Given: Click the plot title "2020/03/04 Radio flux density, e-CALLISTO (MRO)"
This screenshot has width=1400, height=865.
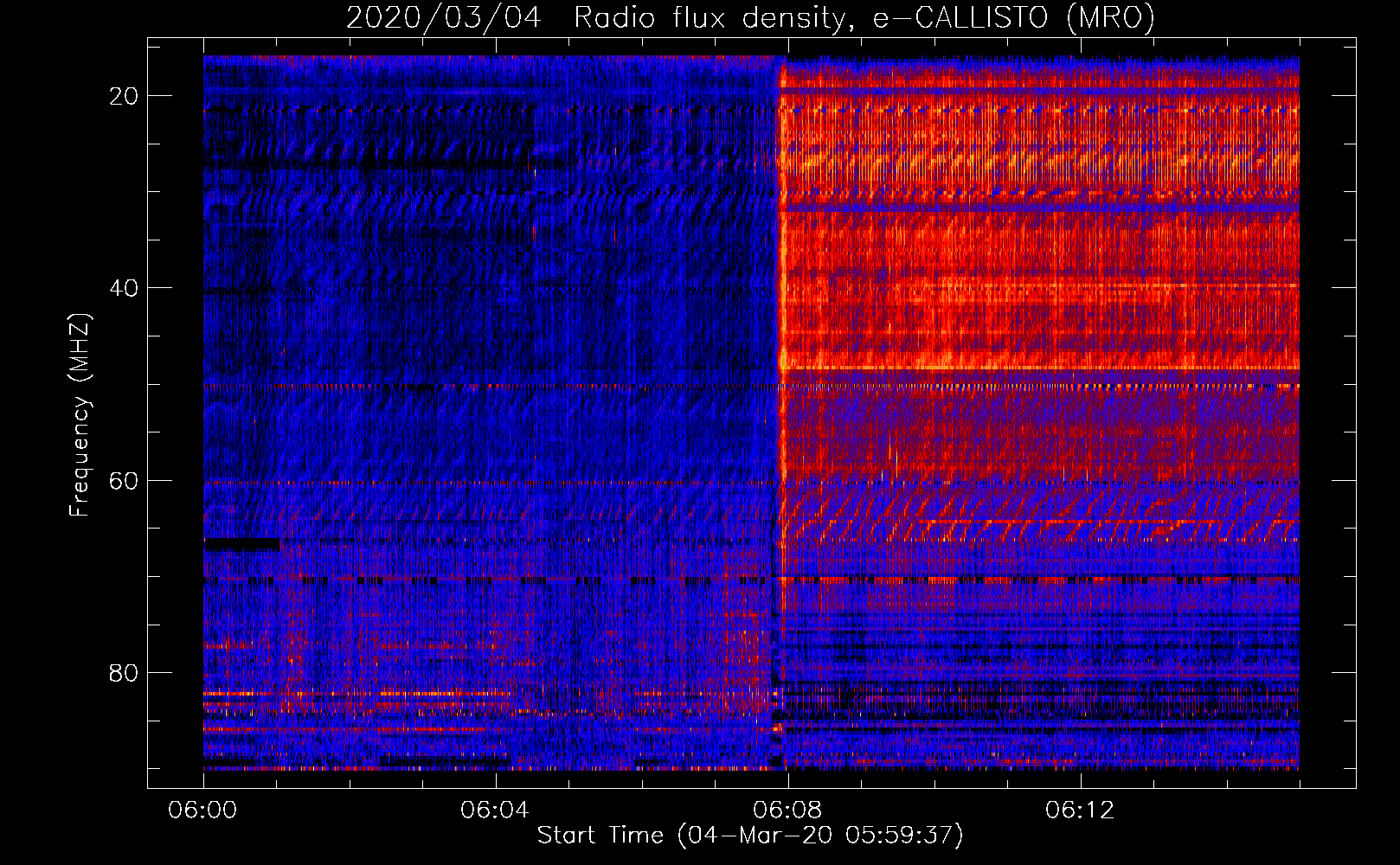Looking at the screenshot, I should pos(750,18).
